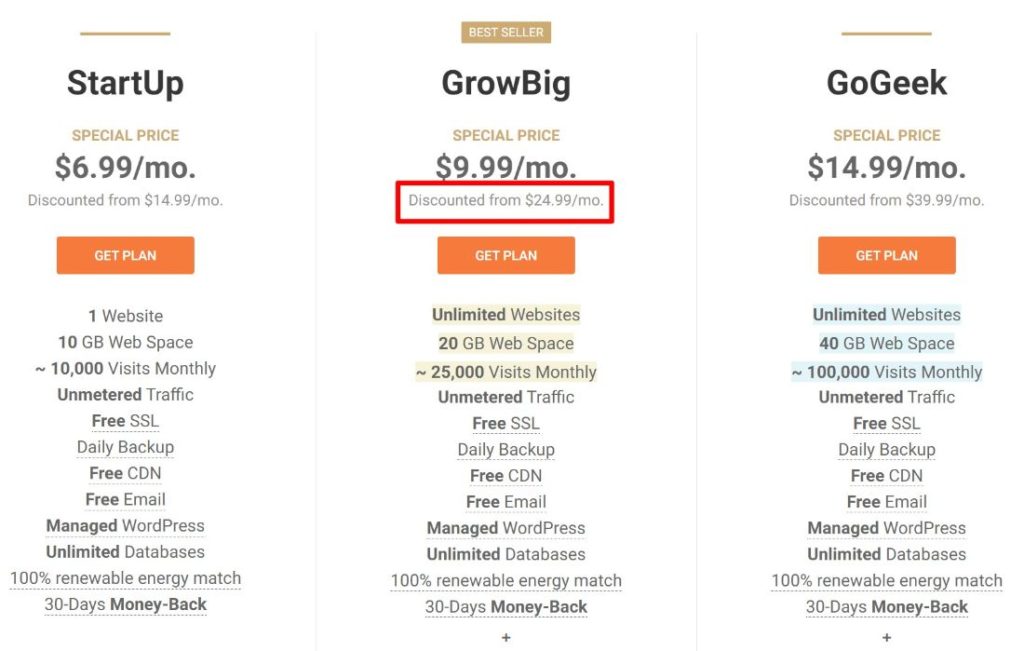Expand GrowBig features with plus sign
Image resolution: width=1024 pixels, height=651 pixels.
[x=506, y=637]
